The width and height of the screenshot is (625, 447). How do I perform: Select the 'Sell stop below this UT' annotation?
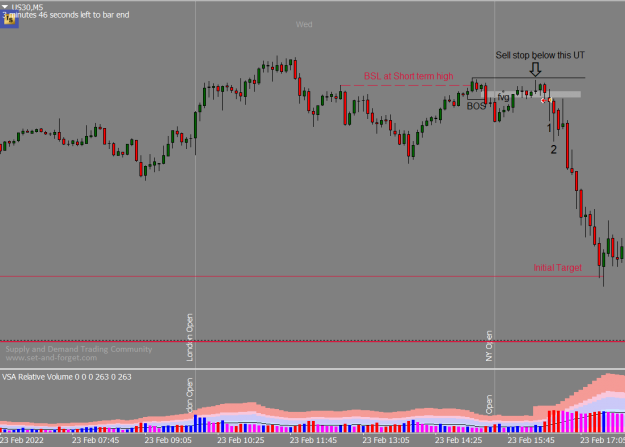point(540,55)
